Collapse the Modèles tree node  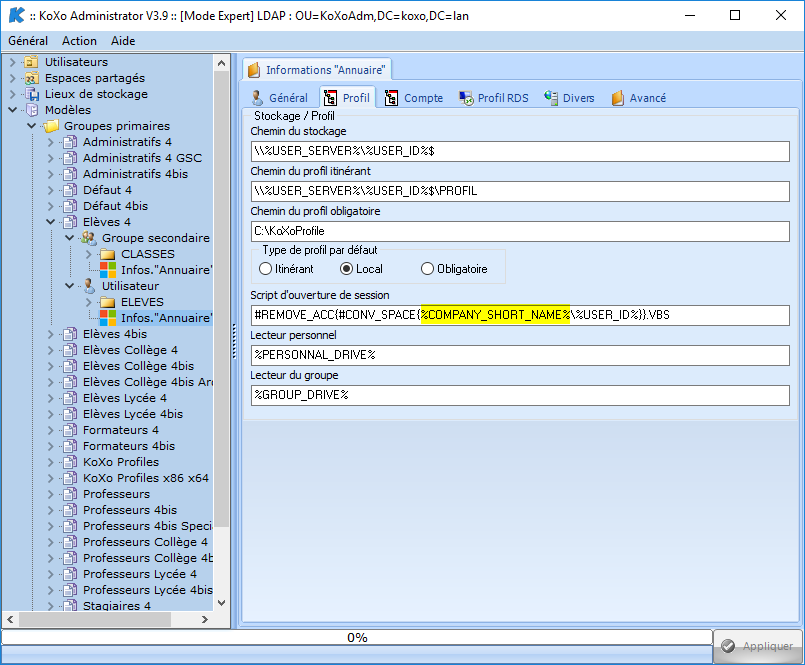tap(13, 110)
